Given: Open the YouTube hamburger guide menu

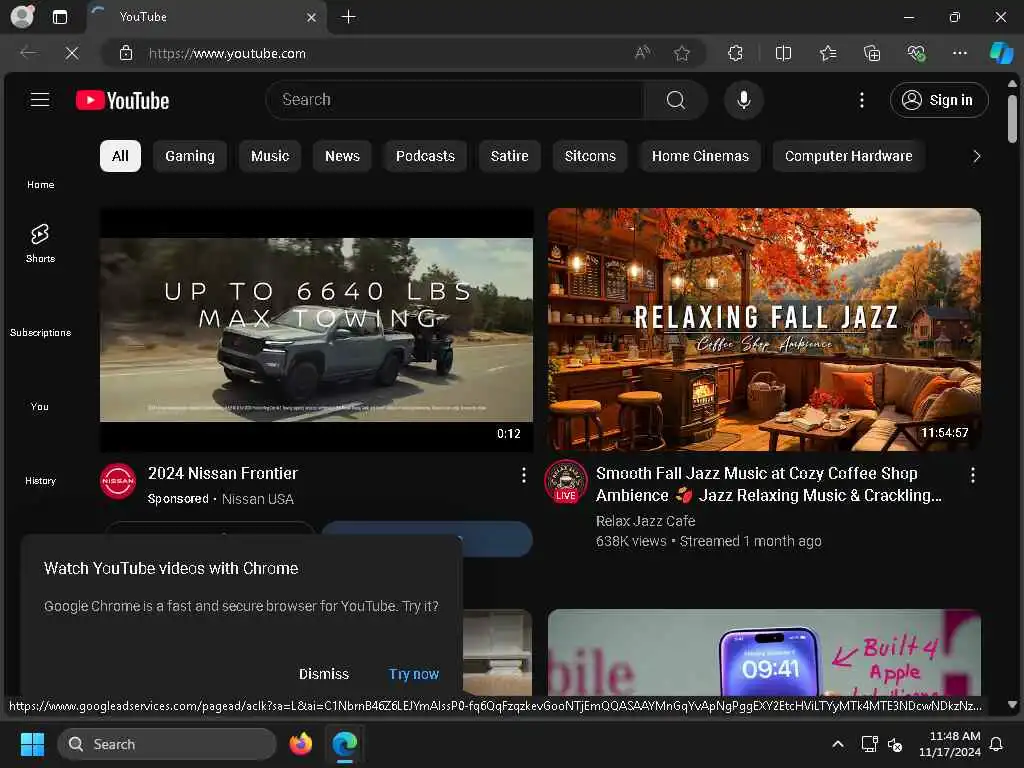Looking at the screenshot, I should point(40,100).
